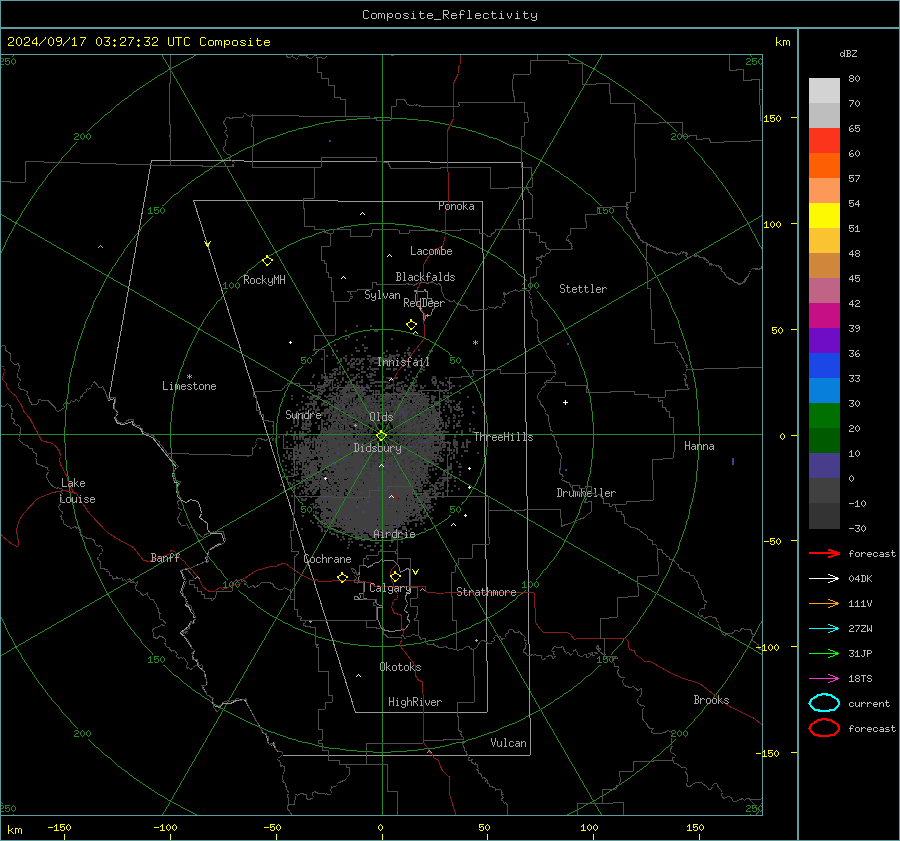Screen dimensions: 900x841
Task: Click the Didsbury city label
Action: click(x=377, y=448)
